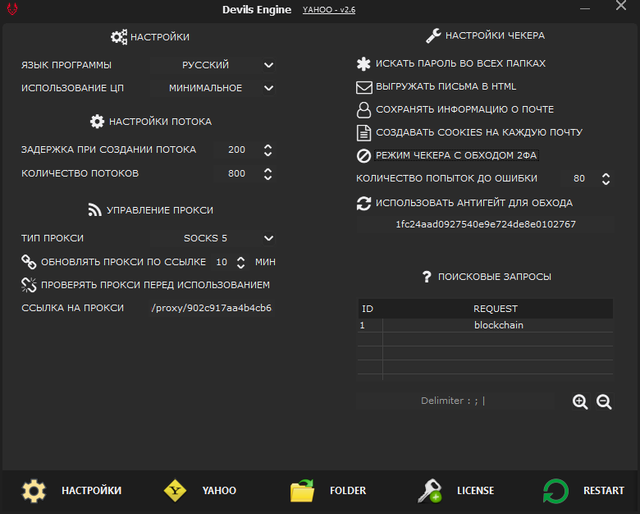
Task: Click the ИСПОЛЬЗОВАТЬ АНТИГЕЙТ ДЛЯ ОБХОДА label
Action: click(x=474, y=203)
